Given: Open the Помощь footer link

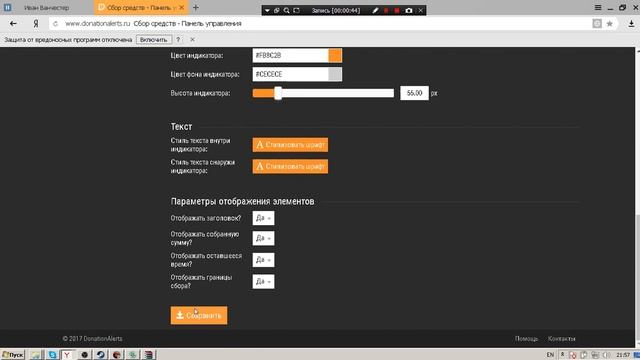Looking at the screenshot, I should (x=526, y=339).
